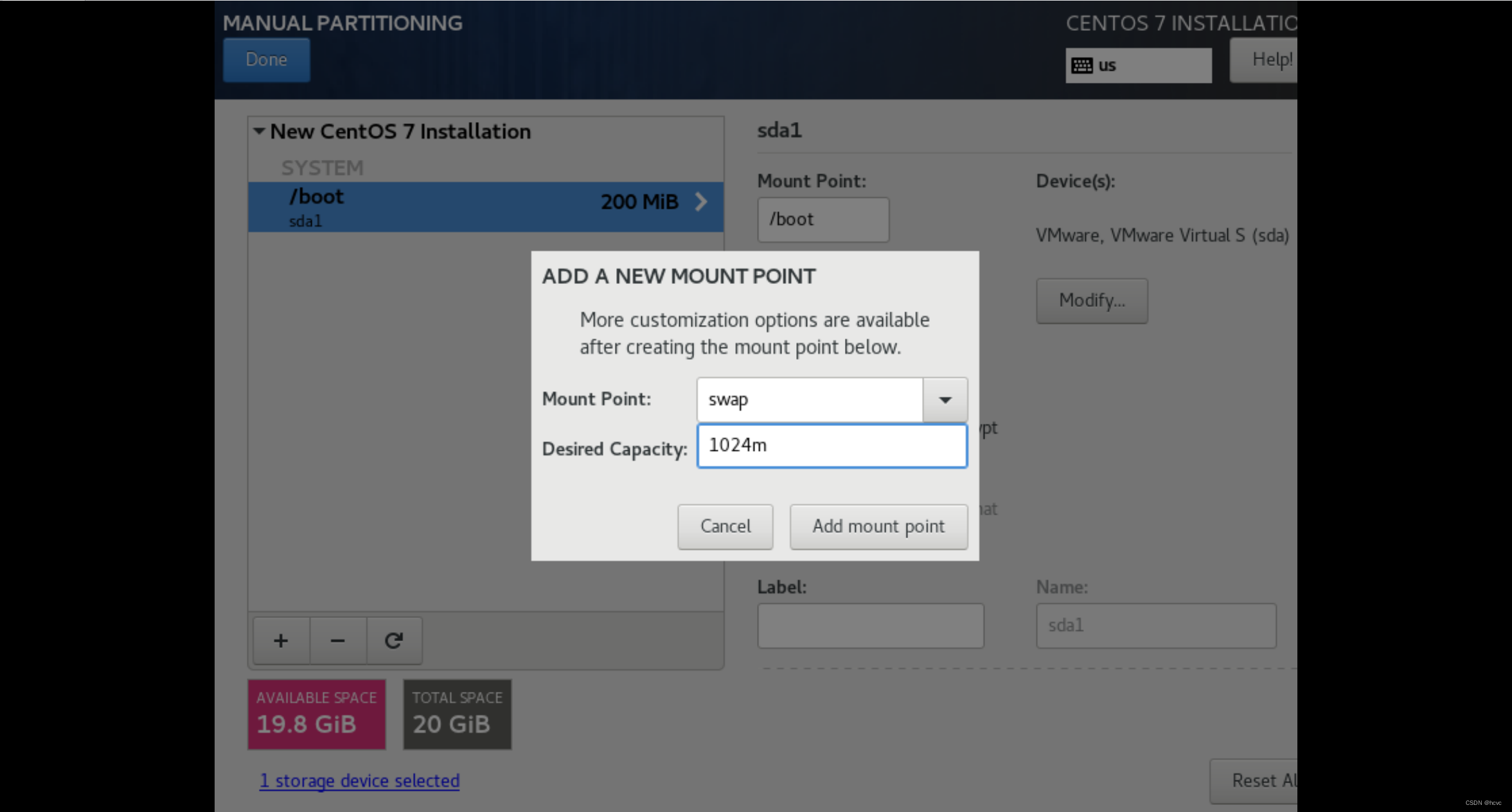Viewport: 1512px width, 812px height.
Task: Click the Modify... devices button
Action: click(1092, 300)
